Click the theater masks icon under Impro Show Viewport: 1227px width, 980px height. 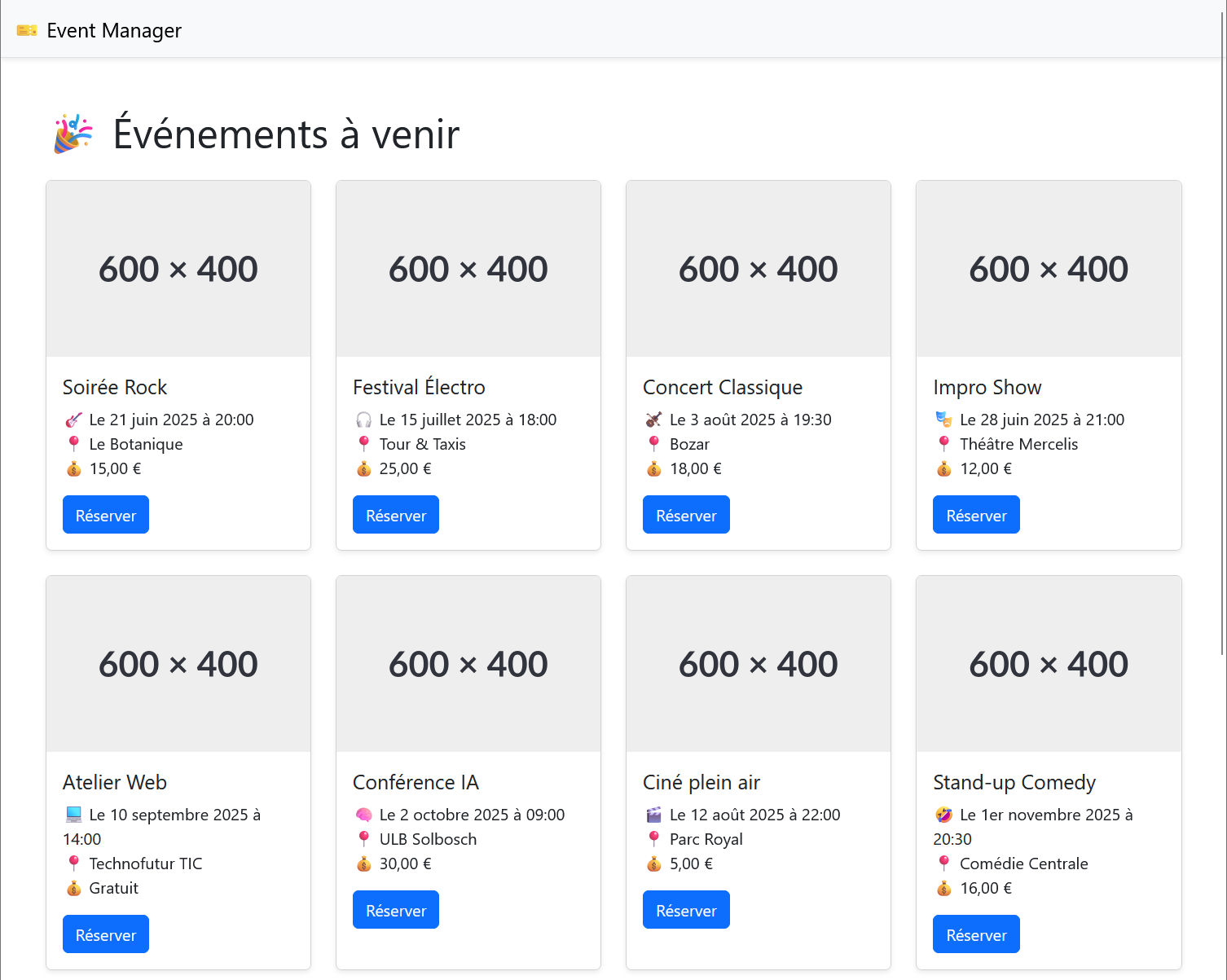pos(943,420)
